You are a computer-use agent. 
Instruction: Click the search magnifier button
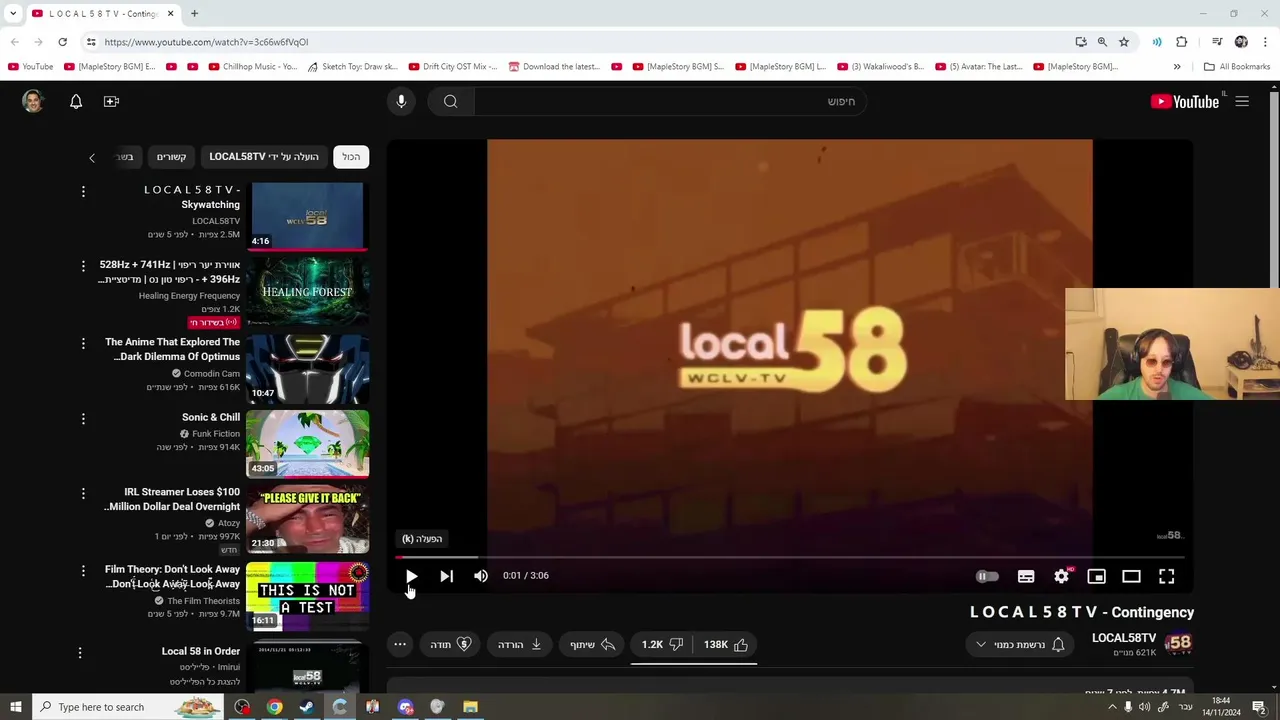(451, 101)
